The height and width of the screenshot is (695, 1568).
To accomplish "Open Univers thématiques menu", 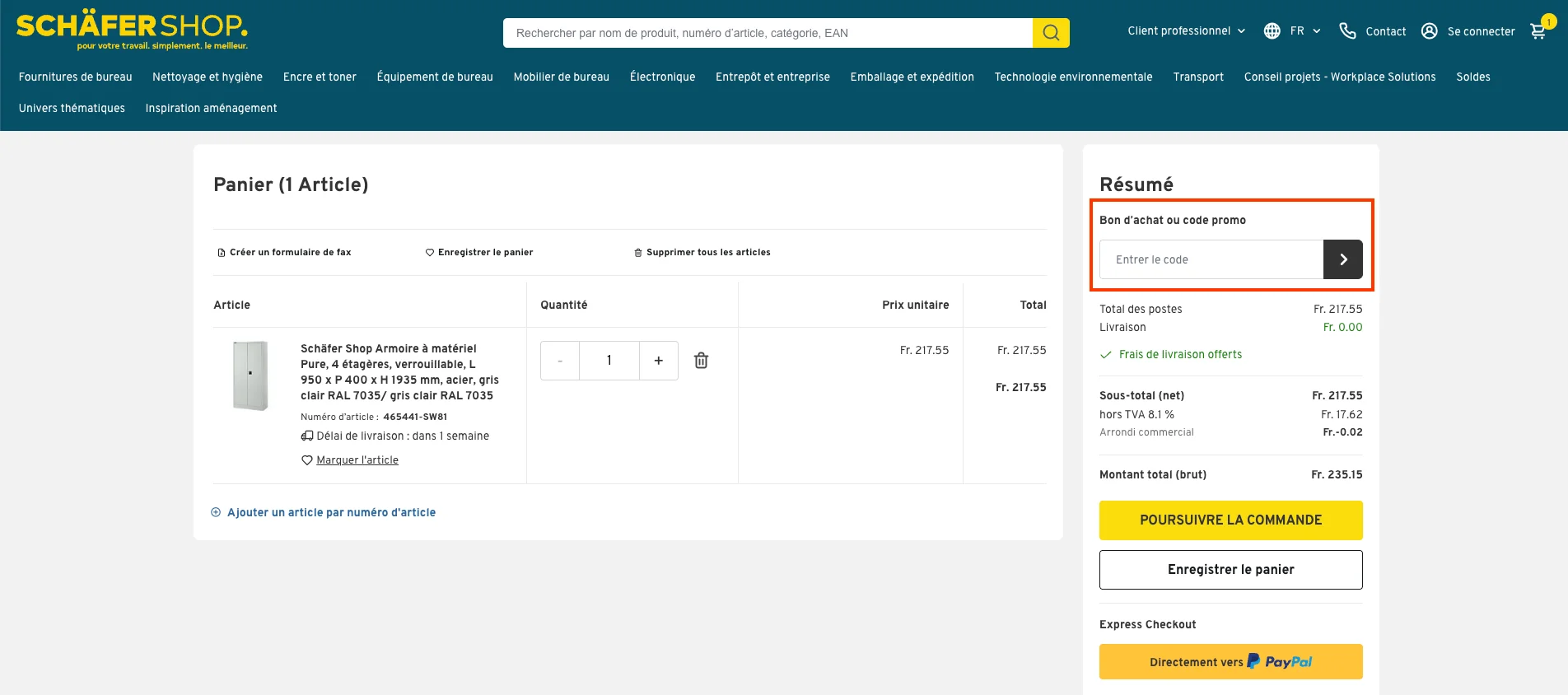I will [x=72, y=108].
